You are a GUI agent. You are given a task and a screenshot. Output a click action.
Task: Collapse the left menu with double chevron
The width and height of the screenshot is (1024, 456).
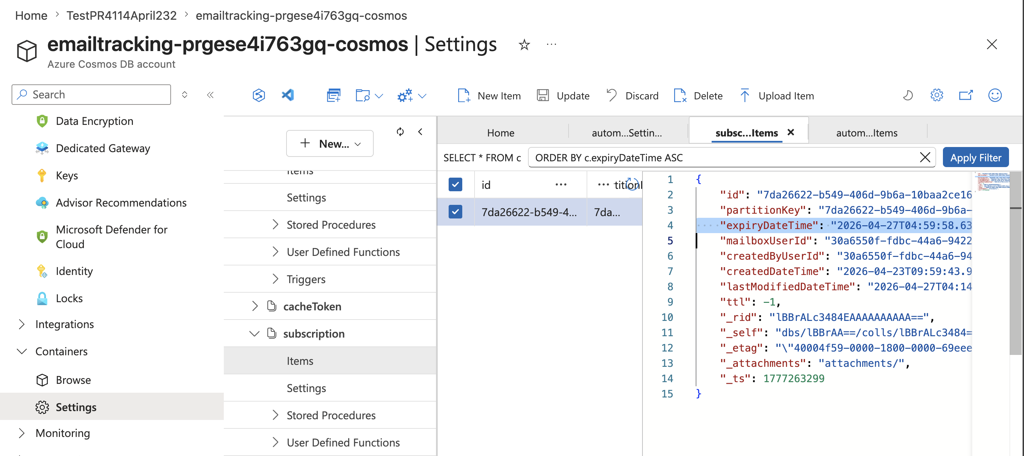(x=210, y=95)
